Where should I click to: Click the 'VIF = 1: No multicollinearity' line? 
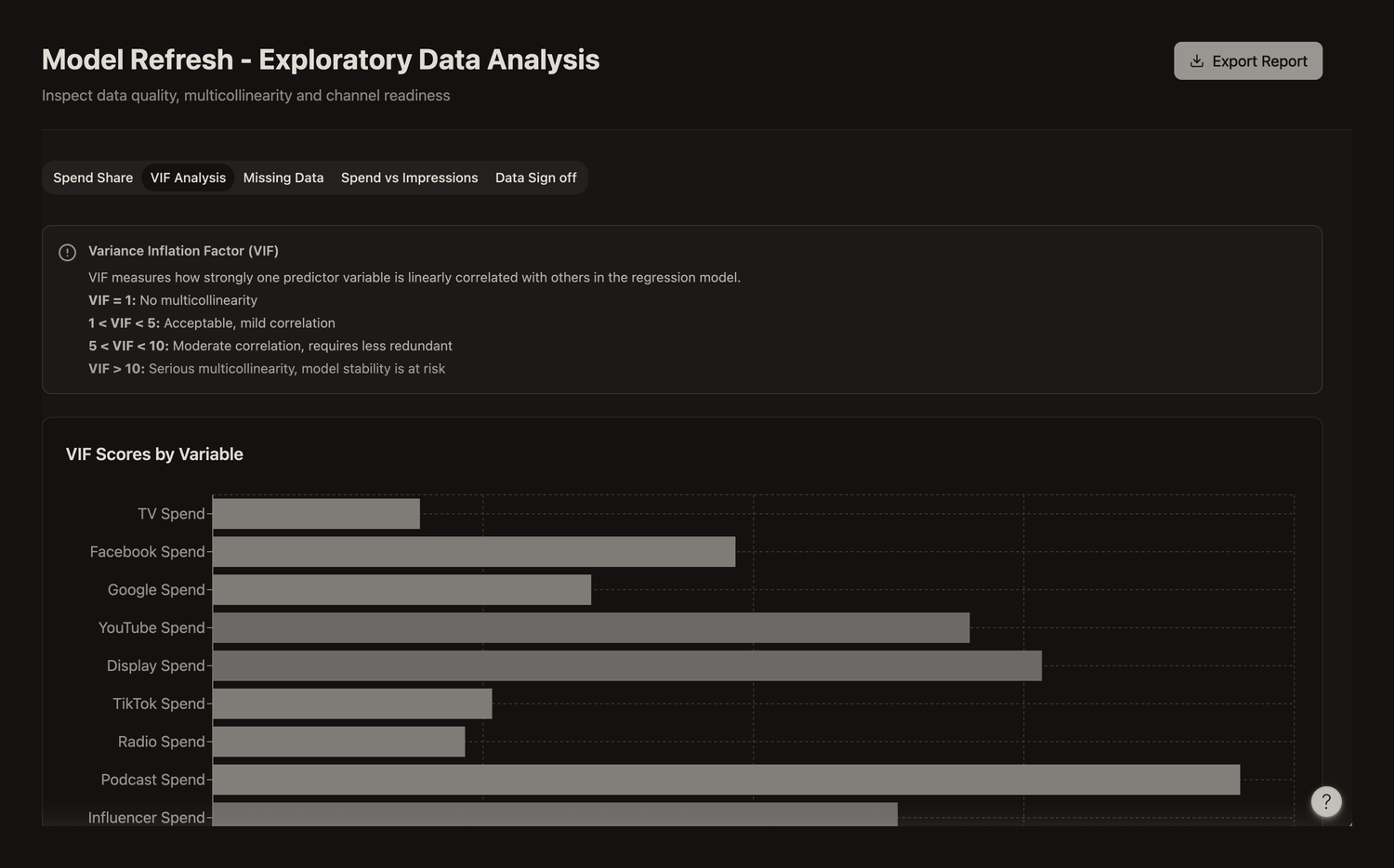pyautogui.click(x=173, y=300)
